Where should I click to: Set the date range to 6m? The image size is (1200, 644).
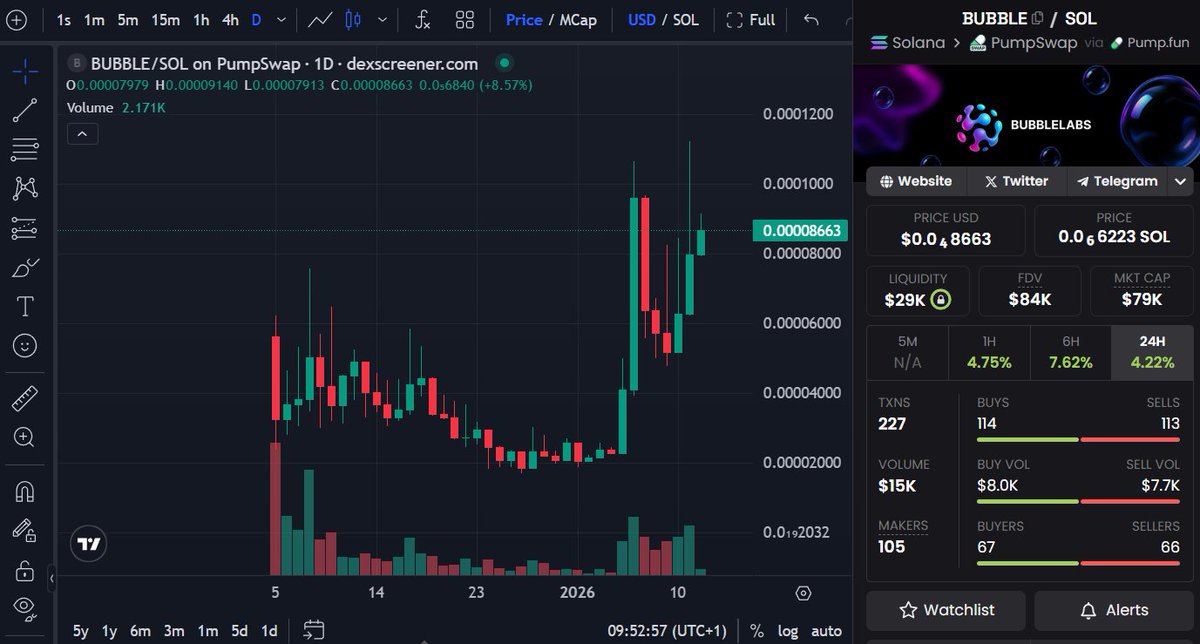pos(140,631)
